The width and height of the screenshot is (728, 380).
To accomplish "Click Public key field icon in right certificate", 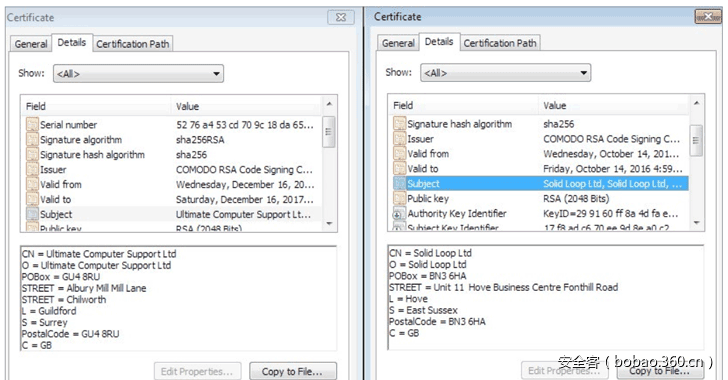I will pyautogui.click(x=399, y=198).
